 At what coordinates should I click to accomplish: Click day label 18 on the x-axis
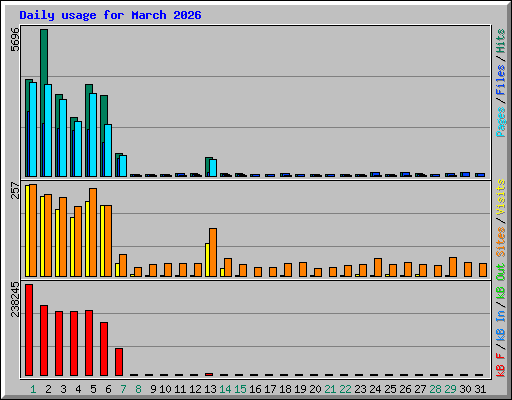285,389
